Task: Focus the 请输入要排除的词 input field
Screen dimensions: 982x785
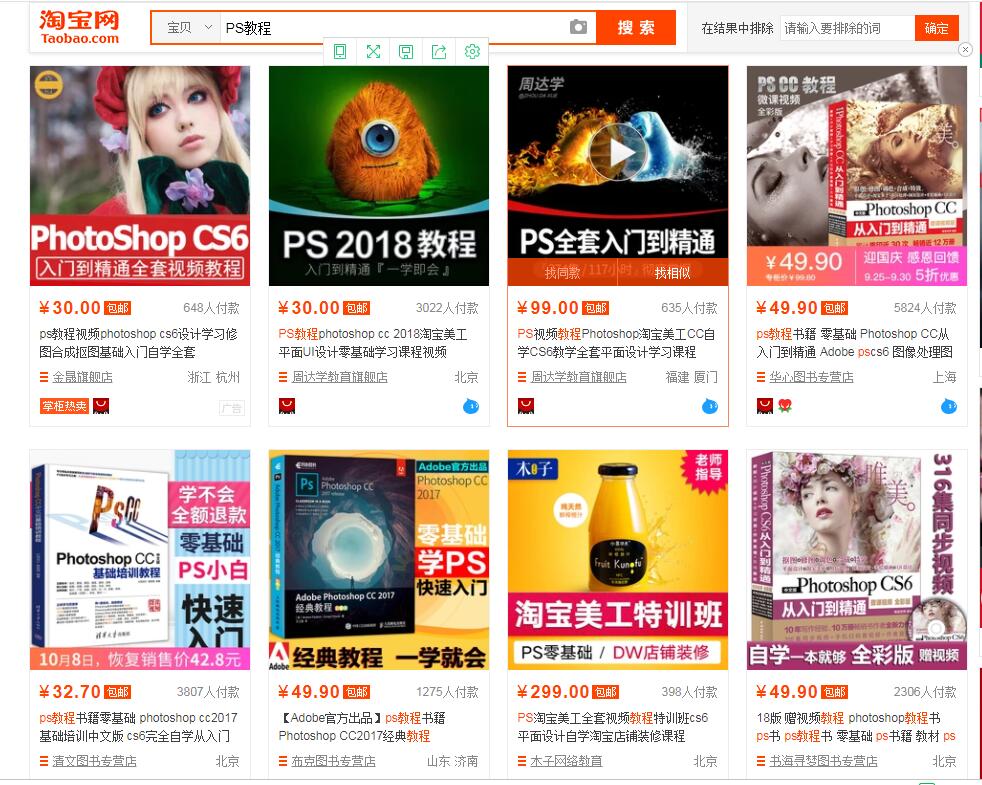Action: point(847,28)
